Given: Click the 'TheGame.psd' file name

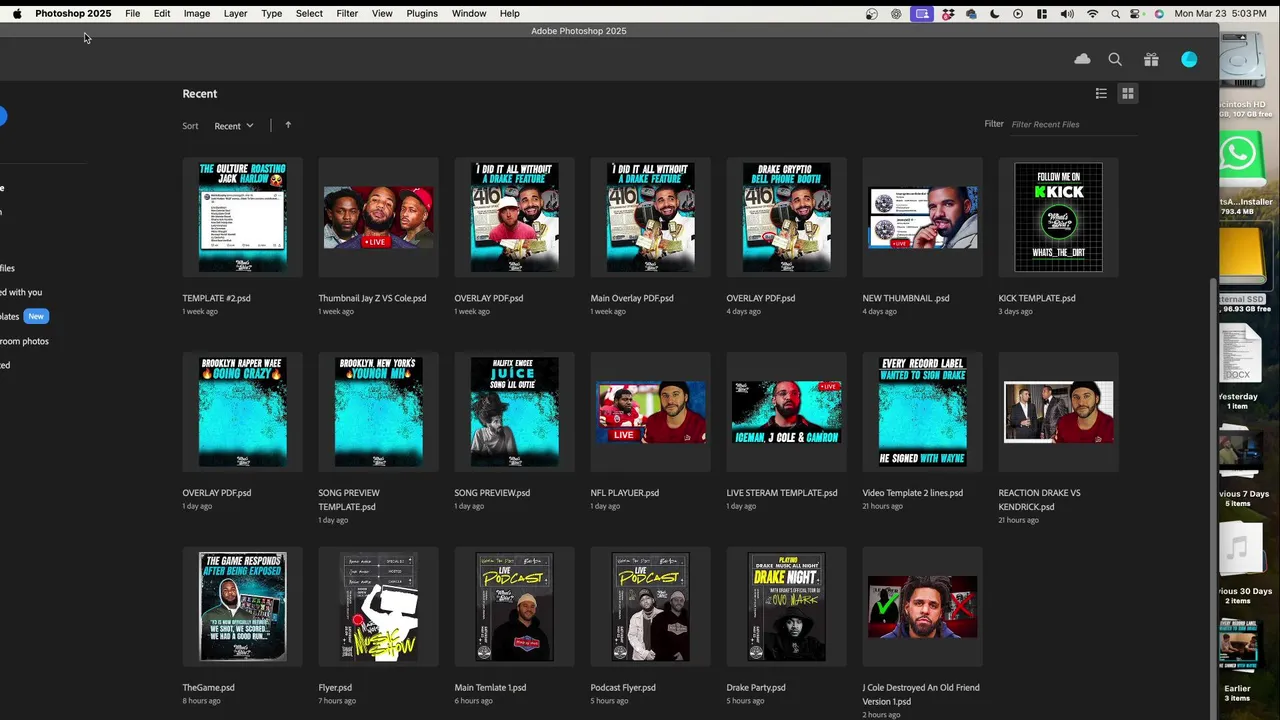Looking at the screenshot, I should tap(208, 688).
